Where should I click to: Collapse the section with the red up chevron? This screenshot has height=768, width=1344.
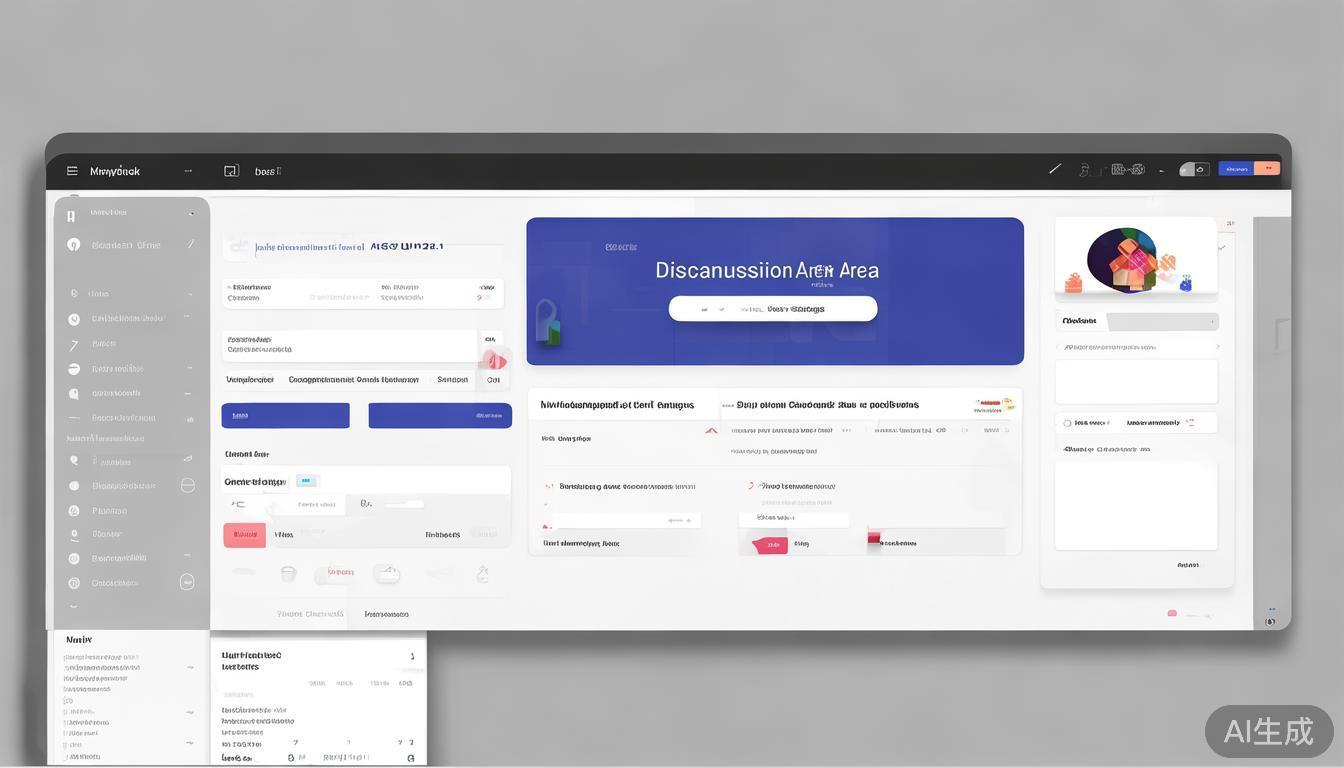pos(711,431)
